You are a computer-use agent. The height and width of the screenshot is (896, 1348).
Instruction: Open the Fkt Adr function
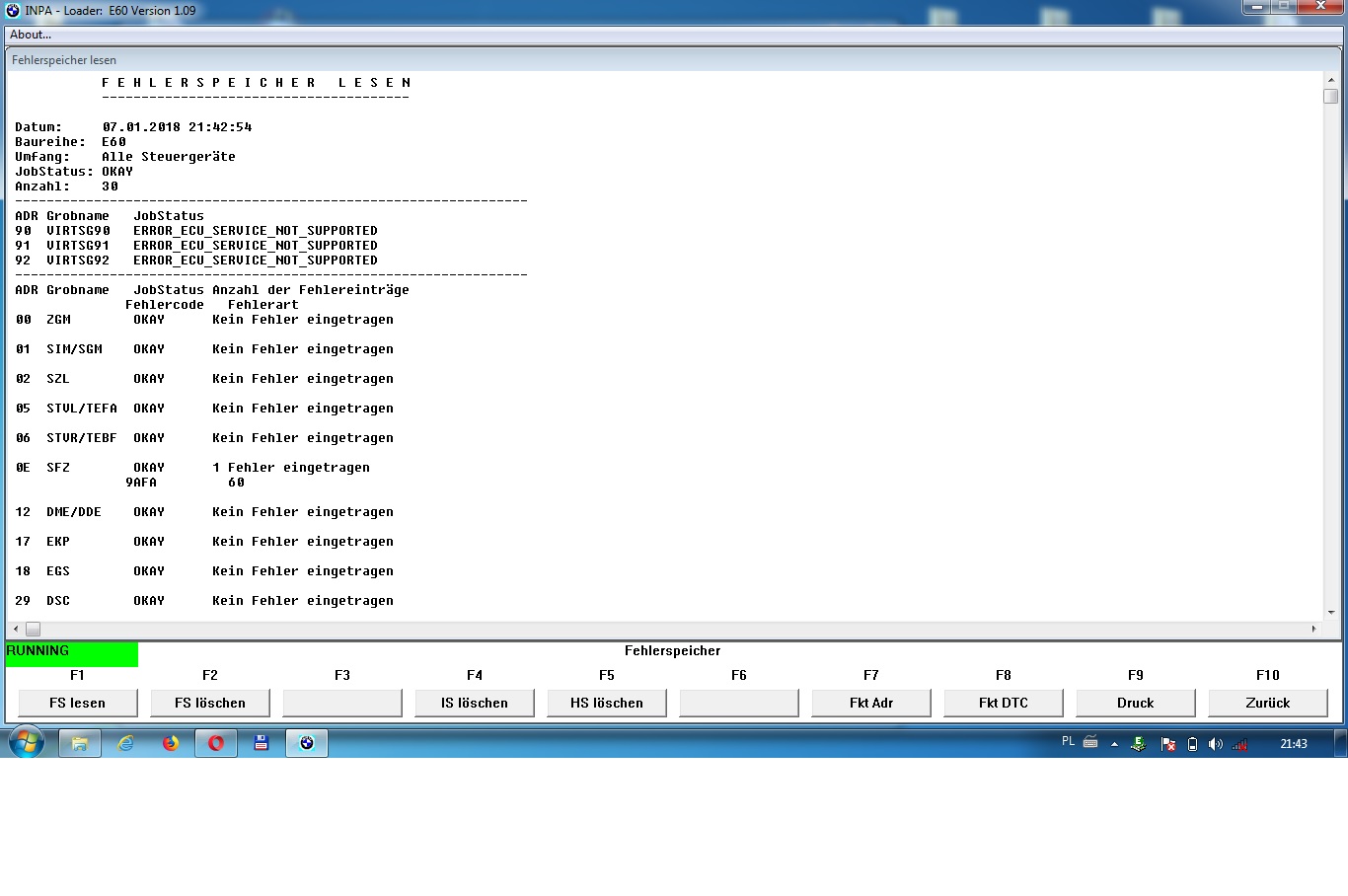coord(870,703)
